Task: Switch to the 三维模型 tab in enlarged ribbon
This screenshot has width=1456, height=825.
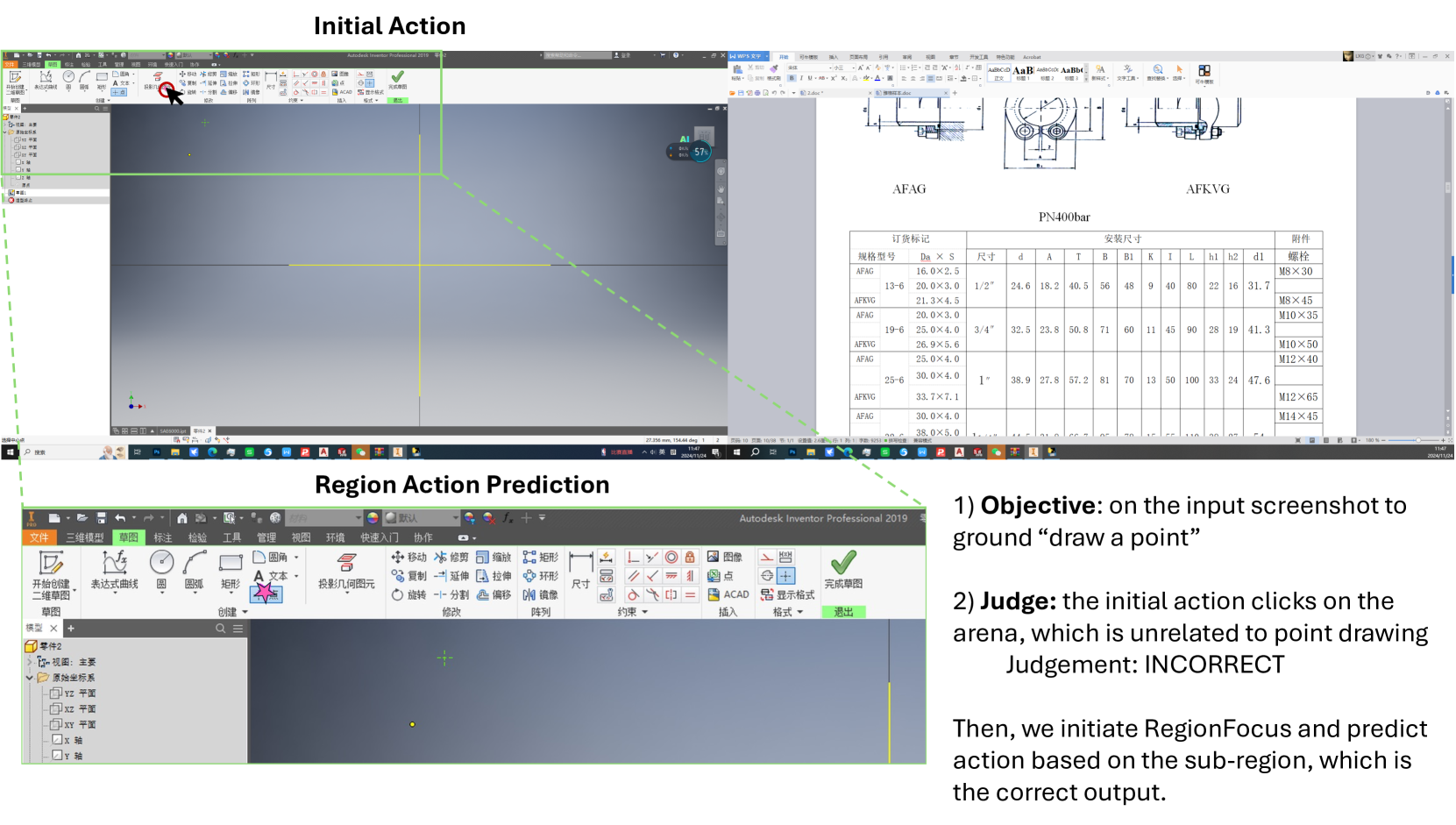Action: [85, 537]
